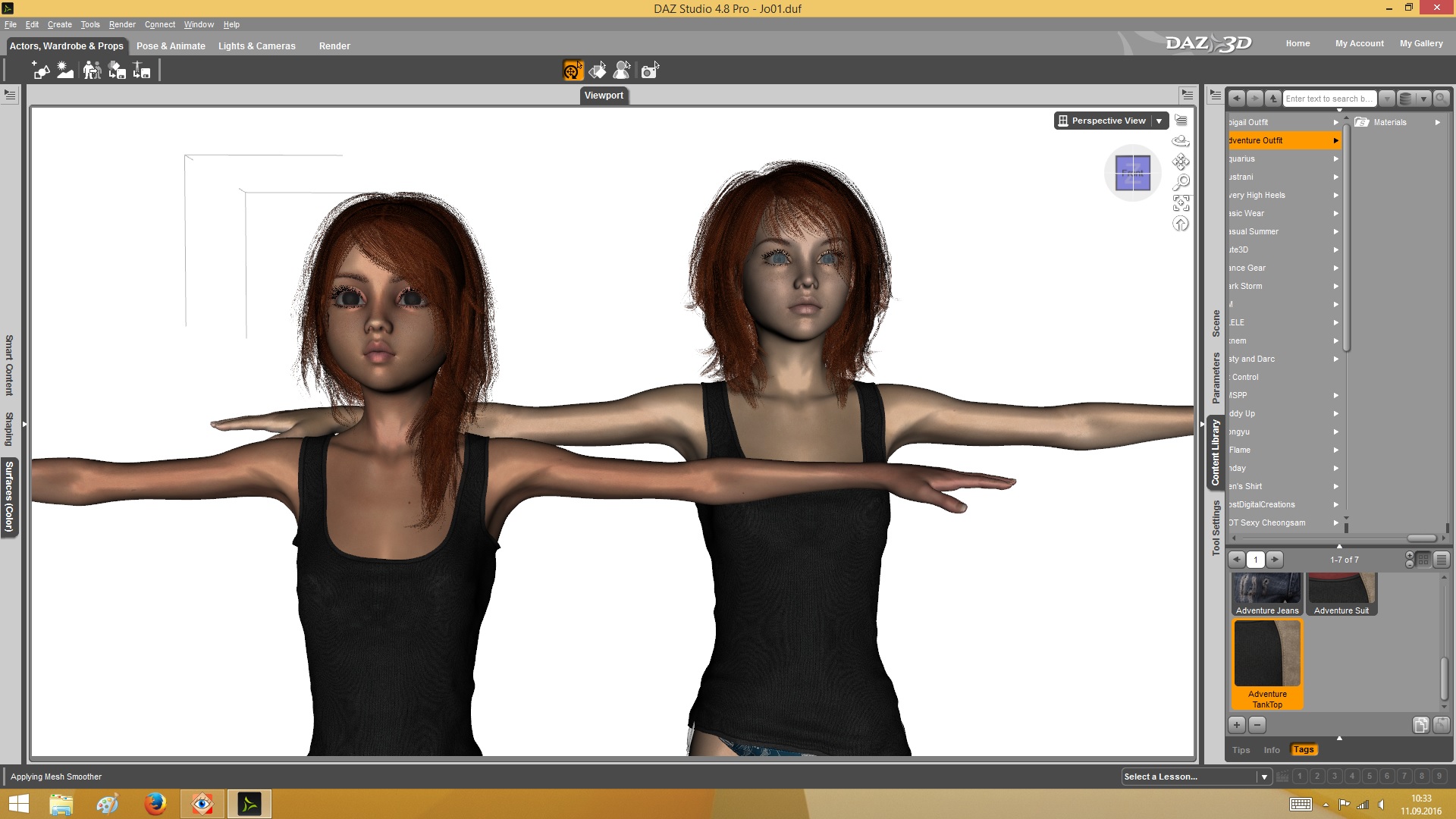The height and width of the screenshot is (819, 1456).
Task: Open the Perspective View dropdown
Action: [1159, 121]
